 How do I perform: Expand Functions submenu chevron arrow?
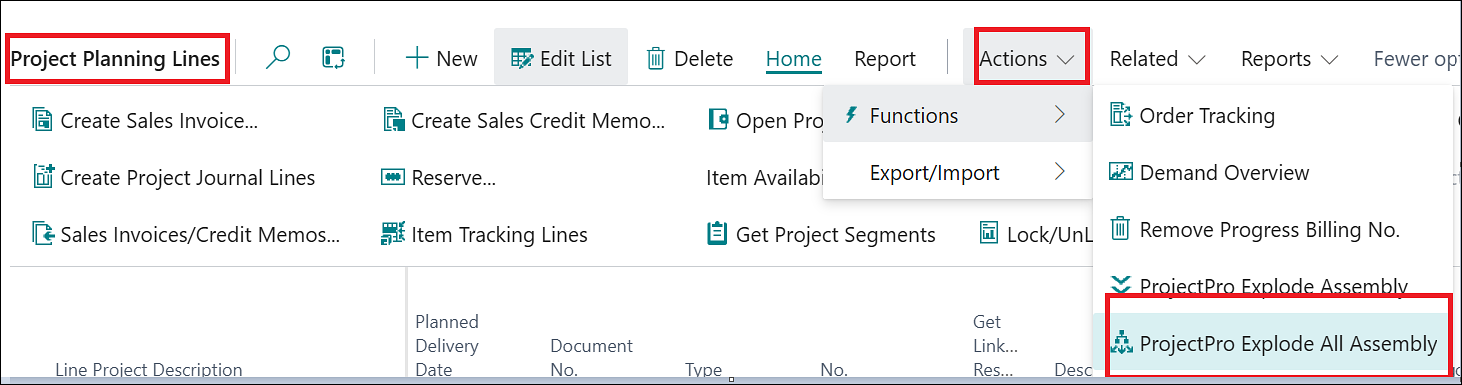1059,115
